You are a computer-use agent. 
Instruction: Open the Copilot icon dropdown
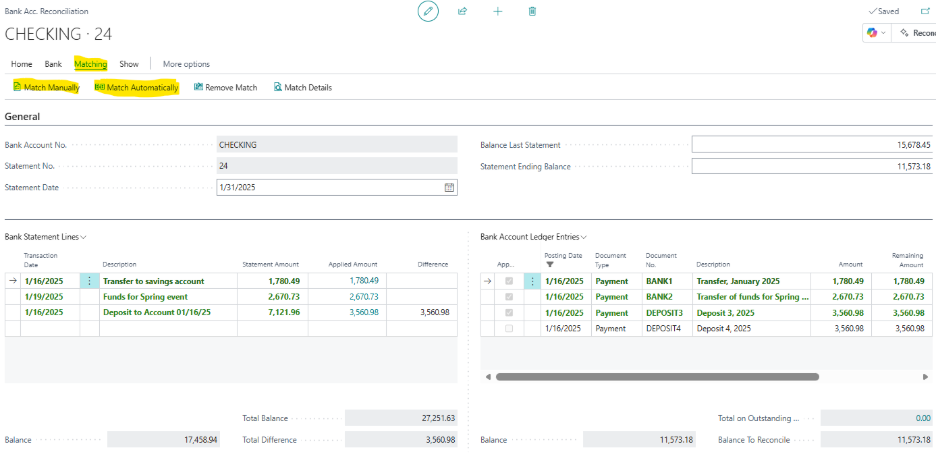pyautogui.click(x=878, y=33)
